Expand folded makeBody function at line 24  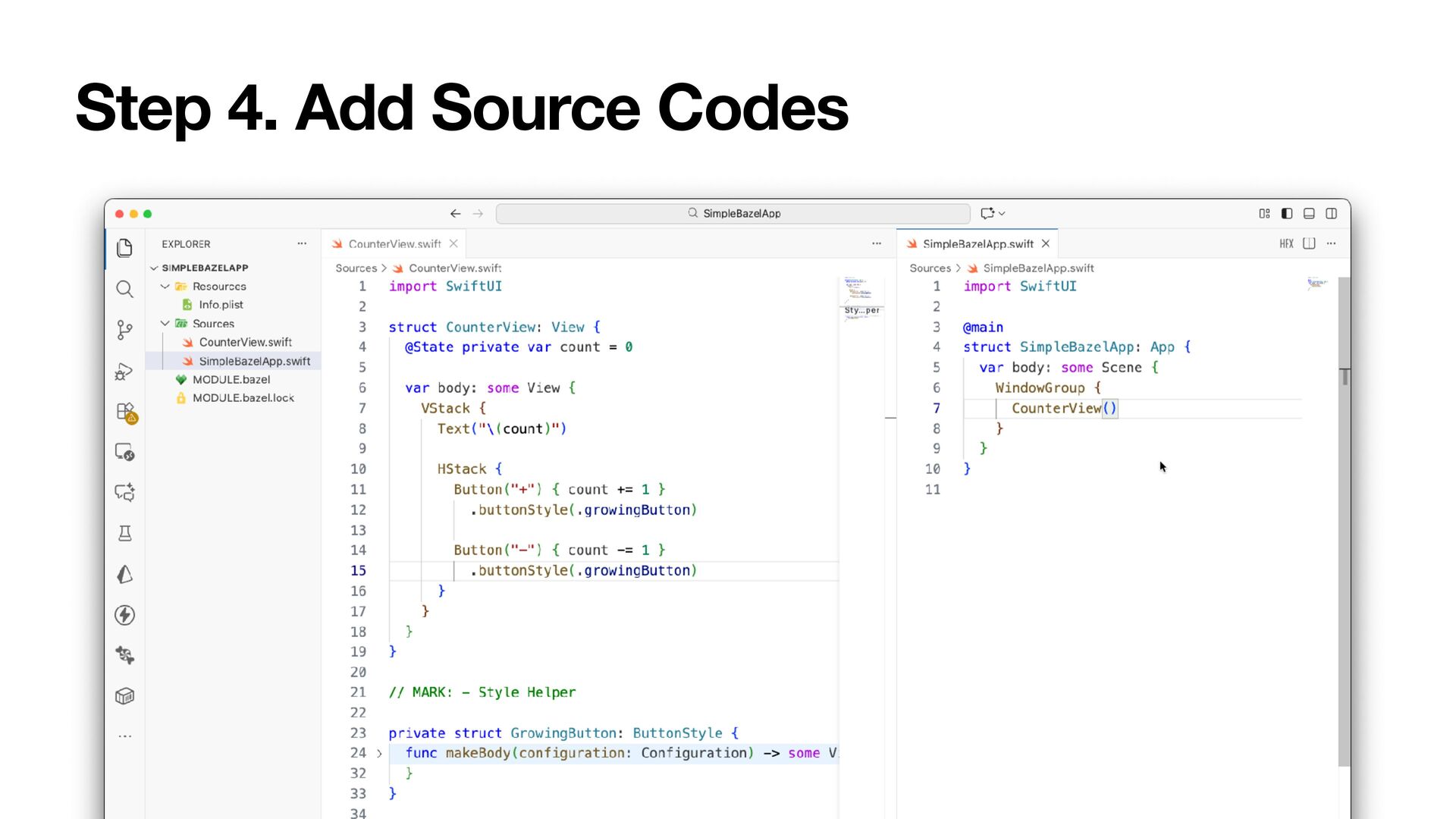379,753
